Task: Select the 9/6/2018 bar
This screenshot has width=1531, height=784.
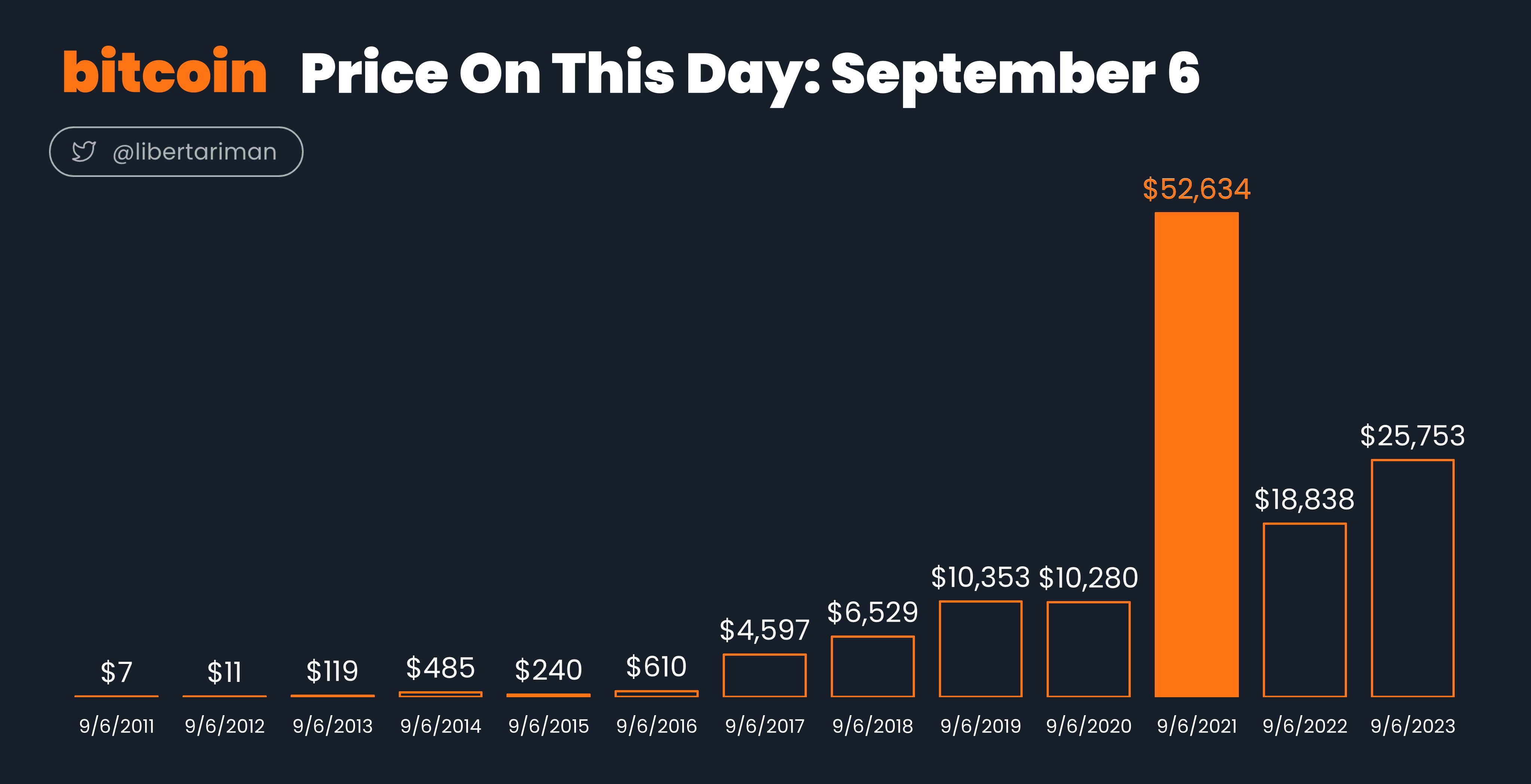Action: click(x=873, y=666)
